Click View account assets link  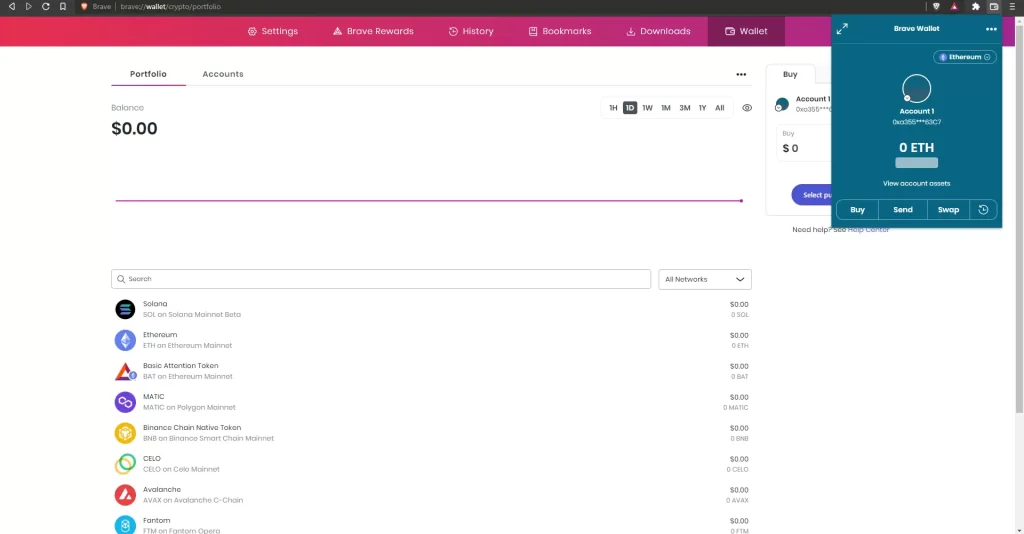916,183
